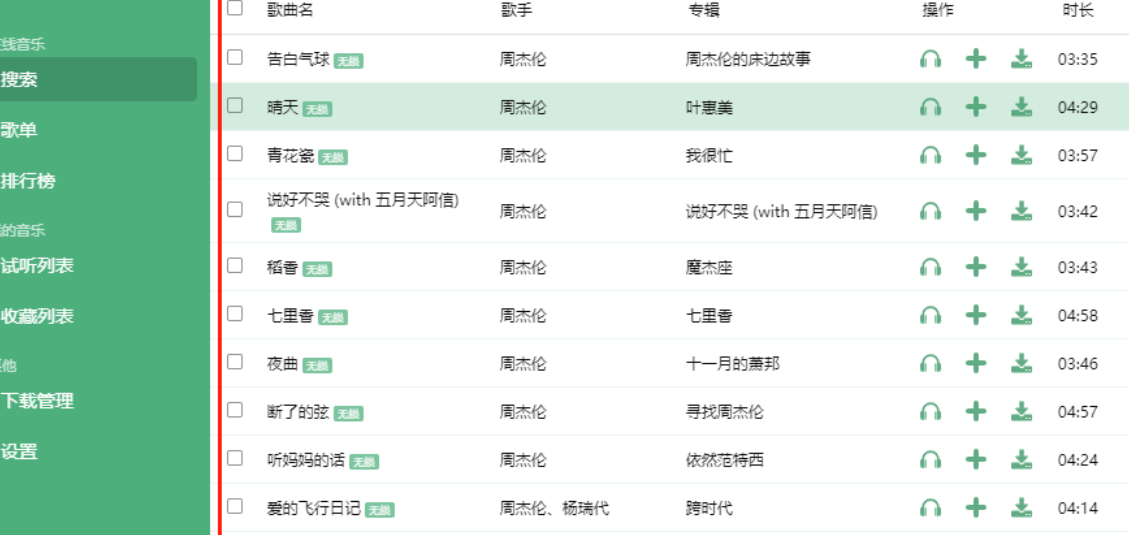Click the song title 晴天
1129x535 pixels.
[282, 107]
